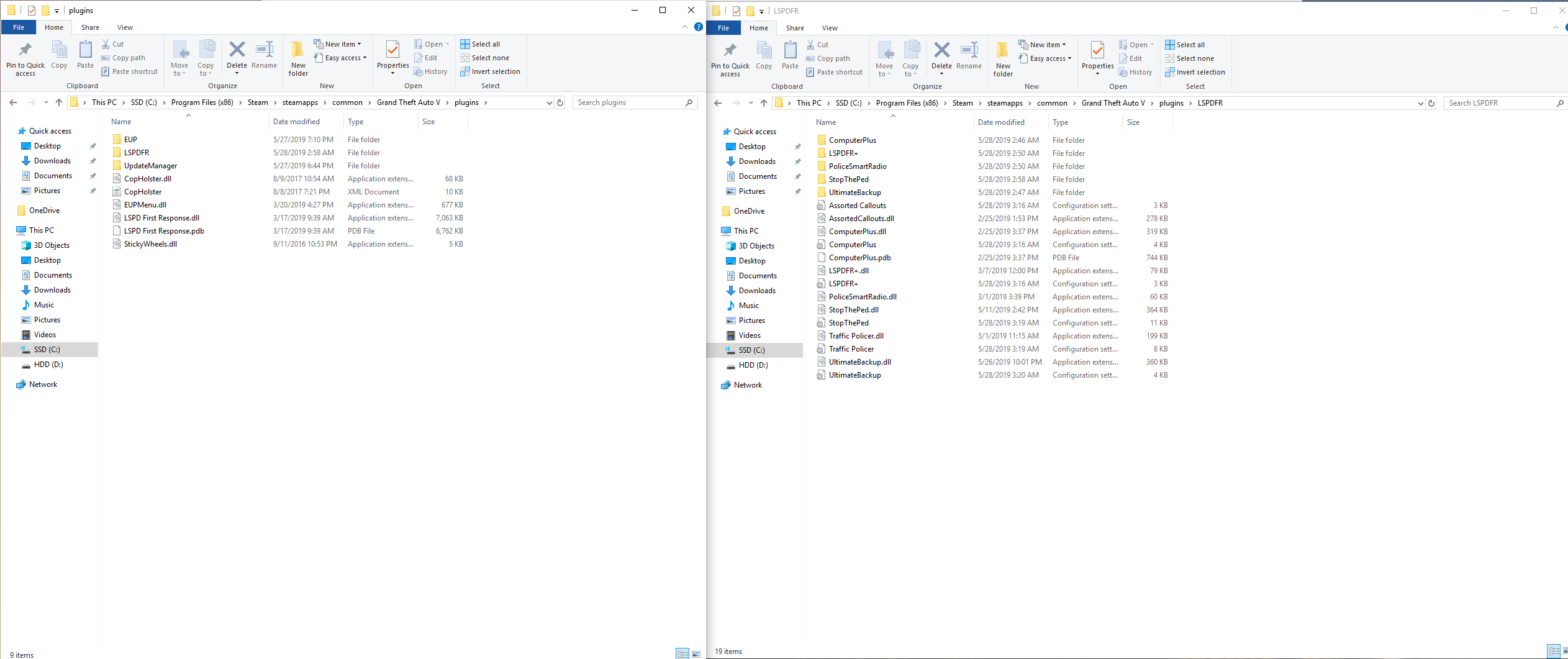
Task: Refresh the plugins window address bar
Action: pyautogui.click(x=560, y=102)
